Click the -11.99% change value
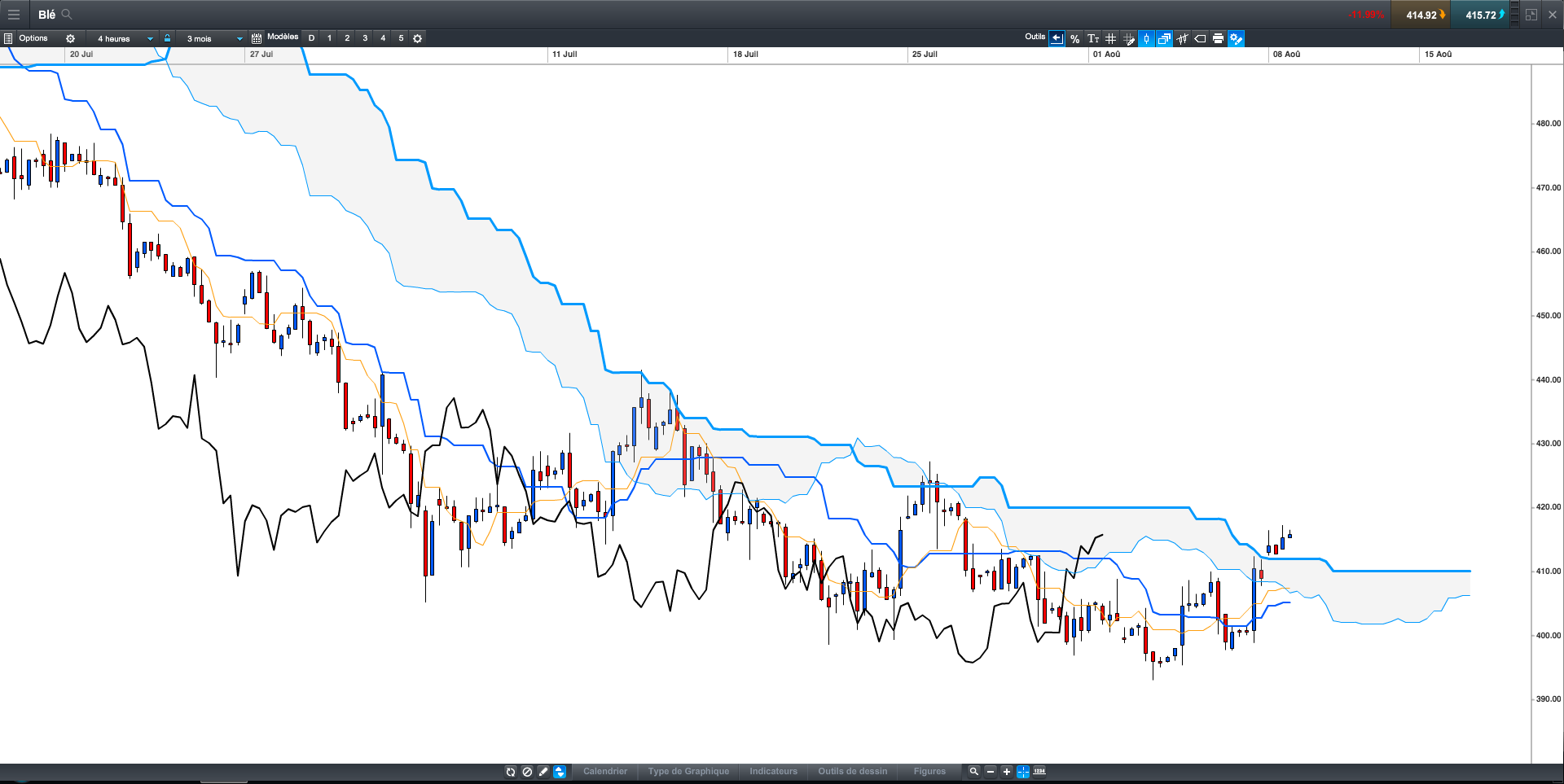The height and width of the screenshot is (784, 1564). pyautogui.click(x=1366, y=15)
